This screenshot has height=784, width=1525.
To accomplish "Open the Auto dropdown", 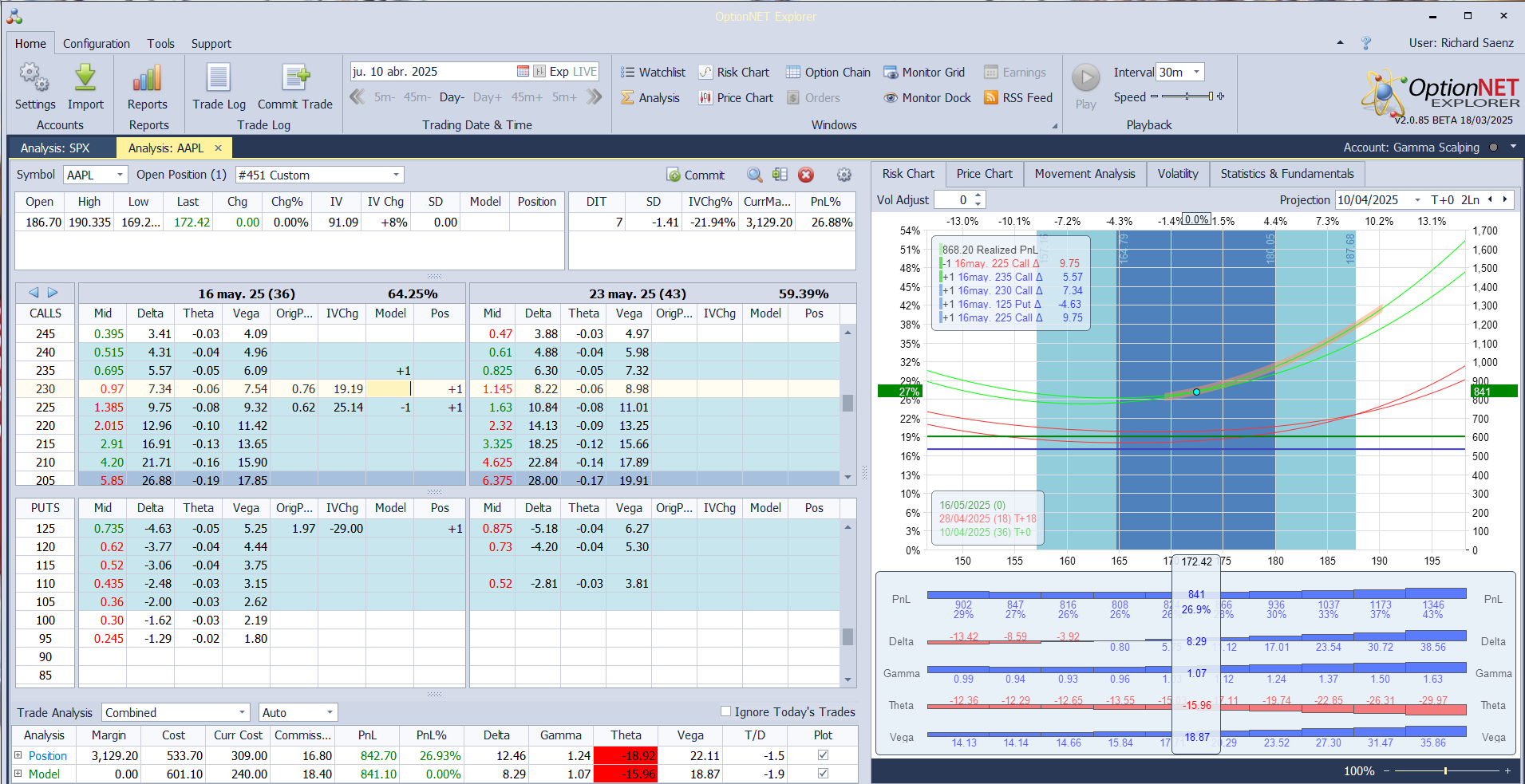I will pos(330,712).
